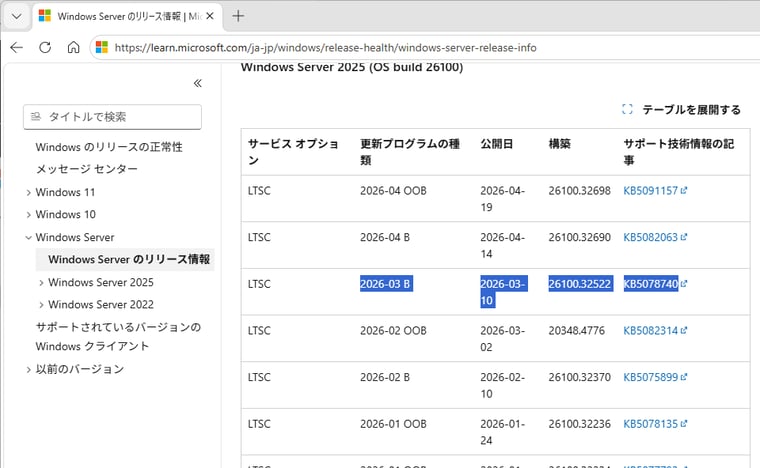Open Windows のリリースの正常性 page

point(109,147)
